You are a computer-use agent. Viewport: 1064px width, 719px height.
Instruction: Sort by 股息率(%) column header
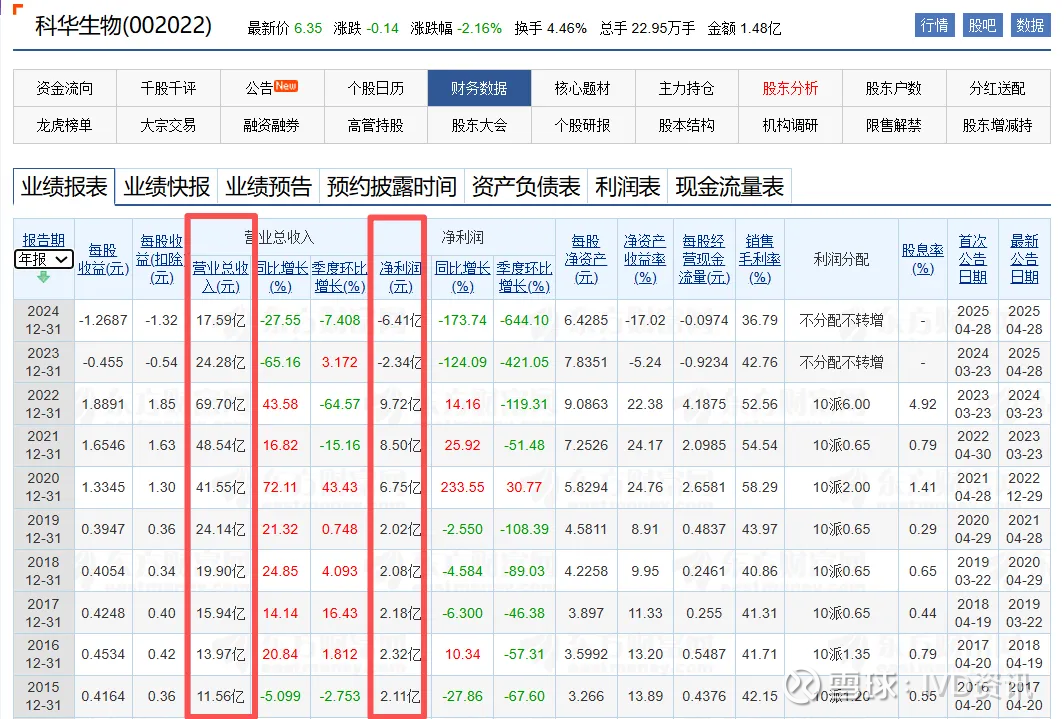pyautogui.click(x=922, y=259)
